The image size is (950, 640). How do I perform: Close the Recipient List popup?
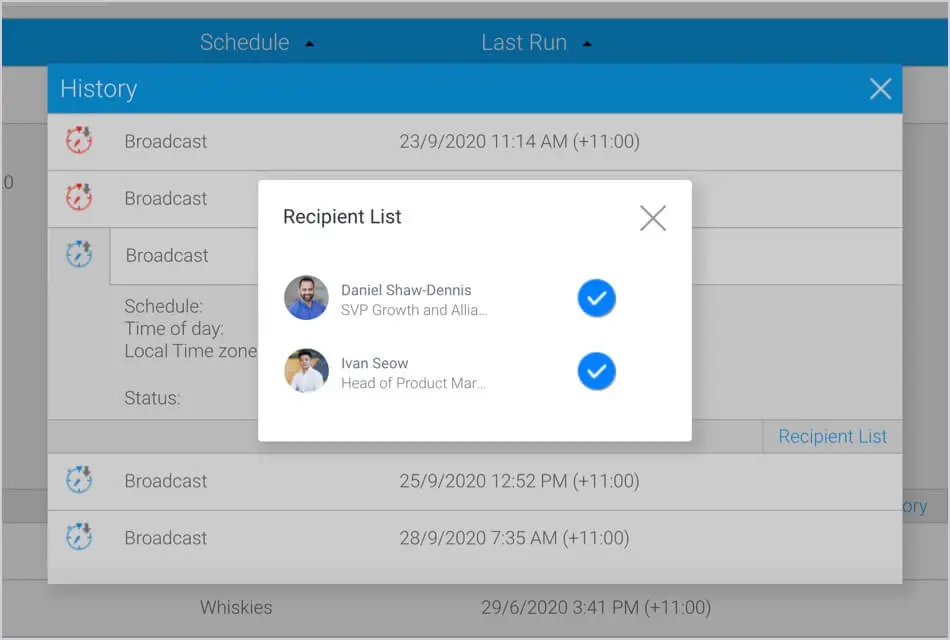point(652,218)
